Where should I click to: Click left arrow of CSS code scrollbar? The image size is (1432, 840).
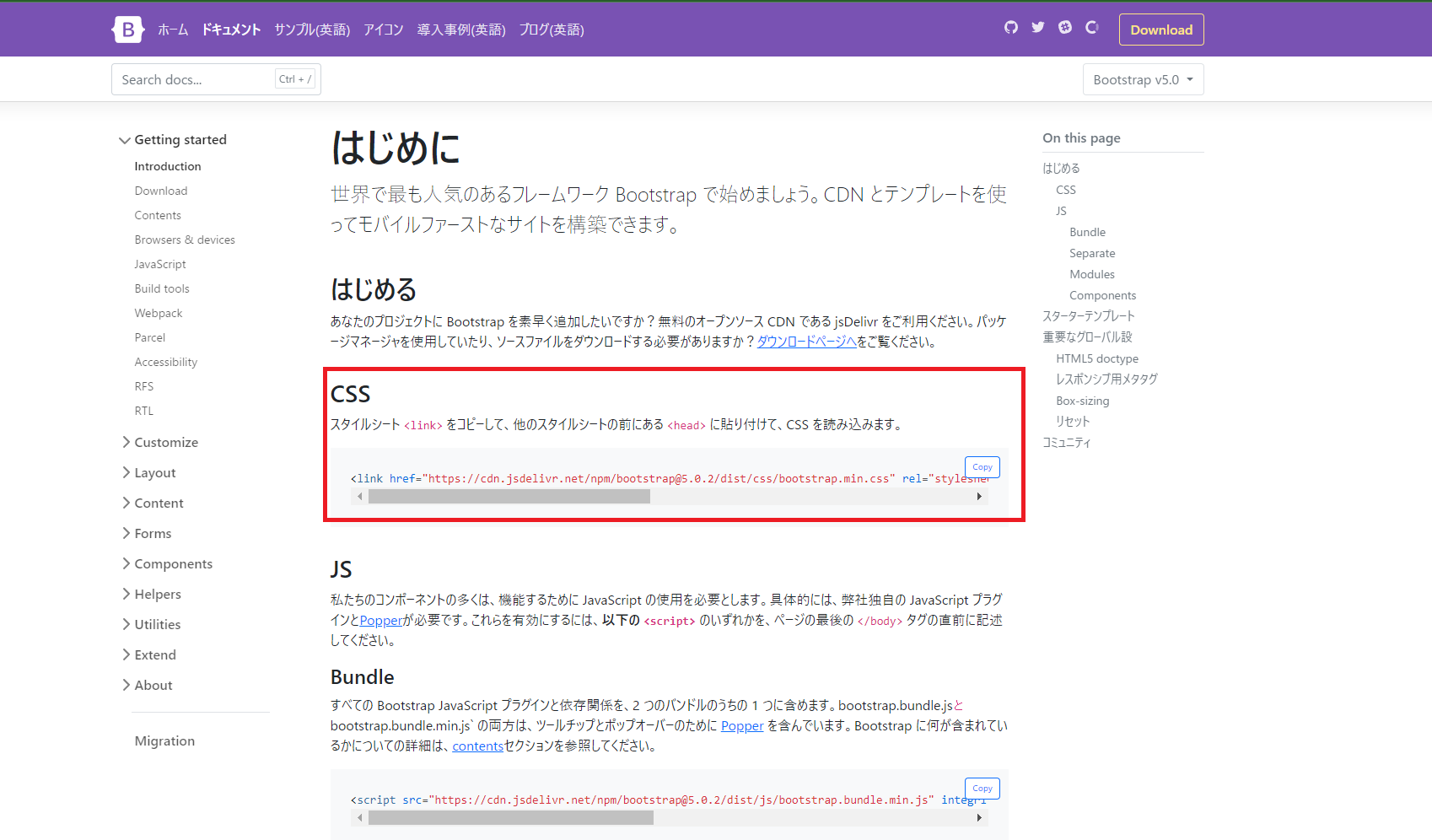(x=360, y=497)
